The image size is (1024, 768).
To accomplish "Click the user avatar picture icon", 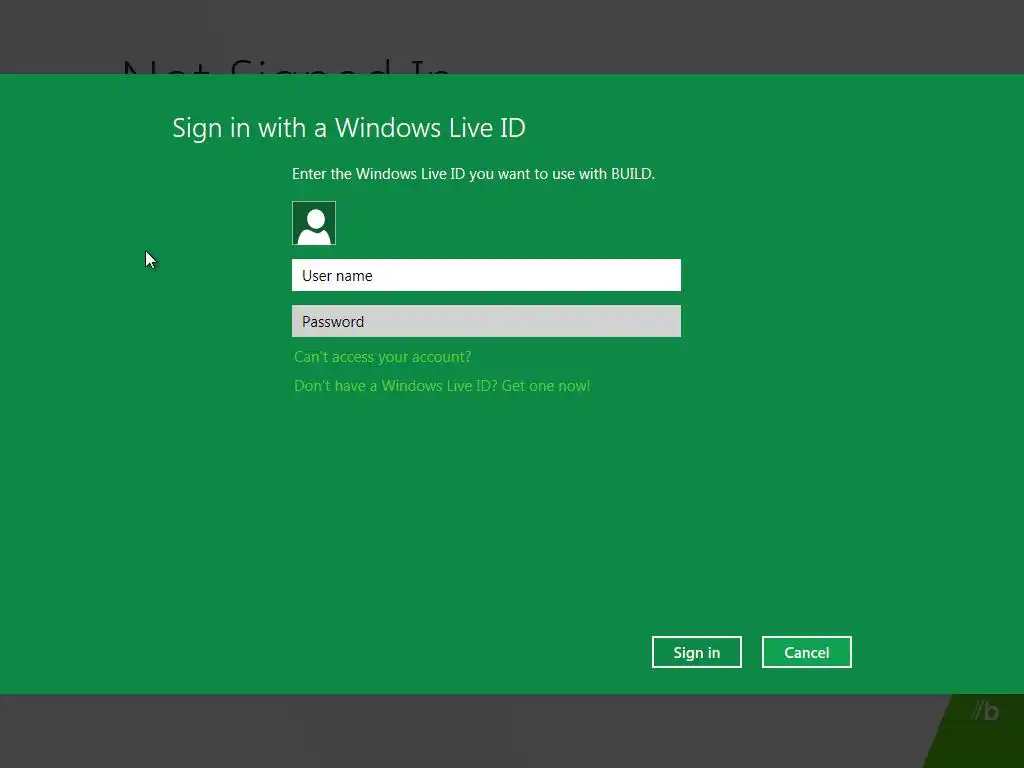I will (313, 223).
